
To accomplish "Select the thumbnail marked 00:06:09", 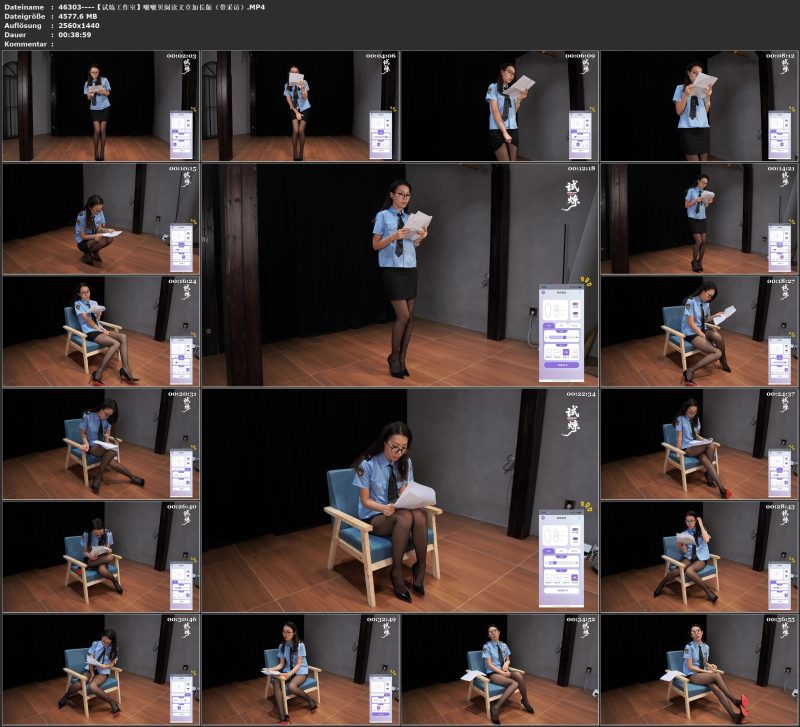I will [x=499, y=106].
